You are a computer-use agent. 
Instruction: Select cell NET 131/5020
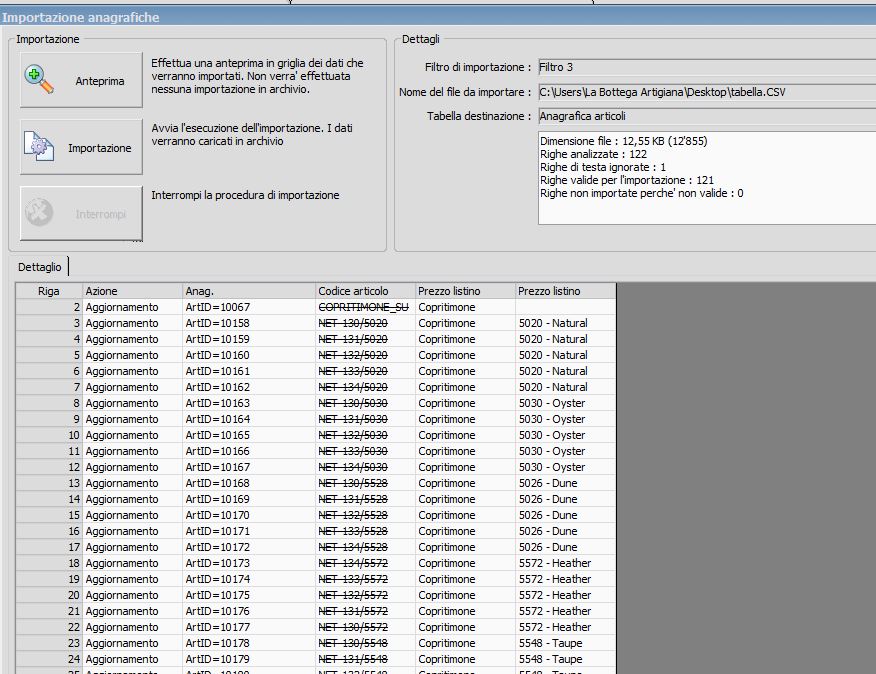tap(365, 339)
